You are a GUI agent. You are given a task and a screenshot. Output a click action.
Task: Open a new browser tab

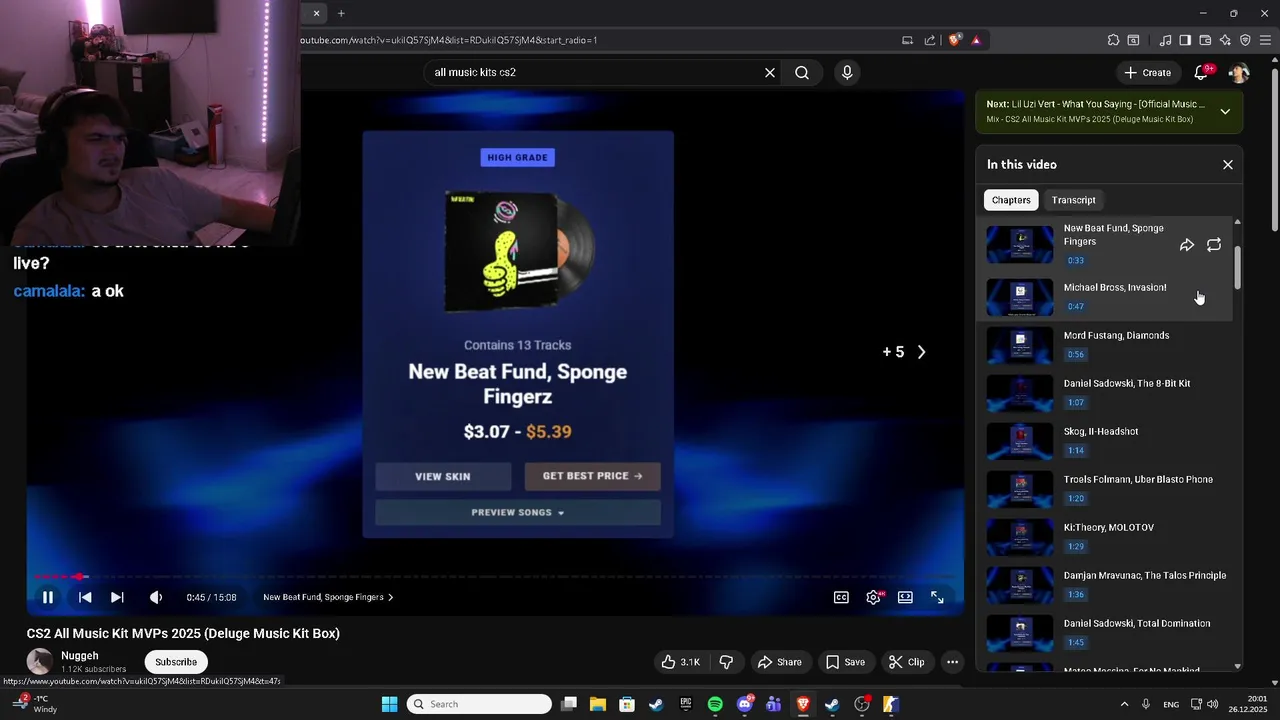341,13
